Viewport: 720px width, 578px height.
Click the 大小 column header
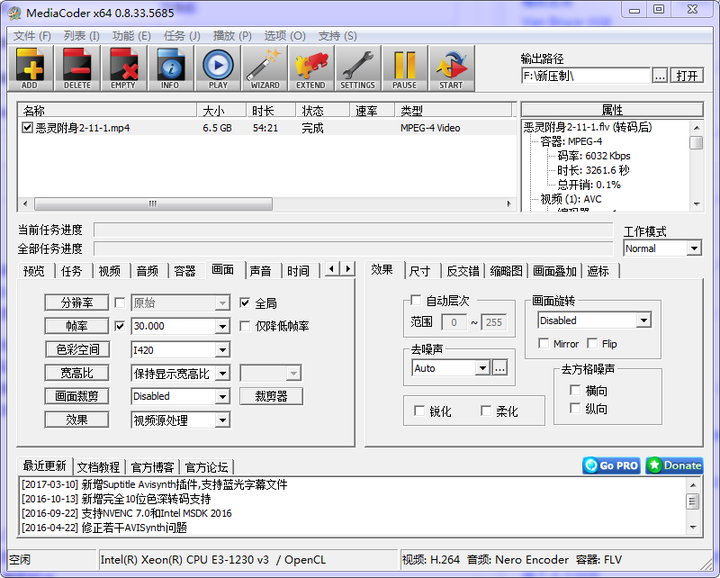[221, 110]
